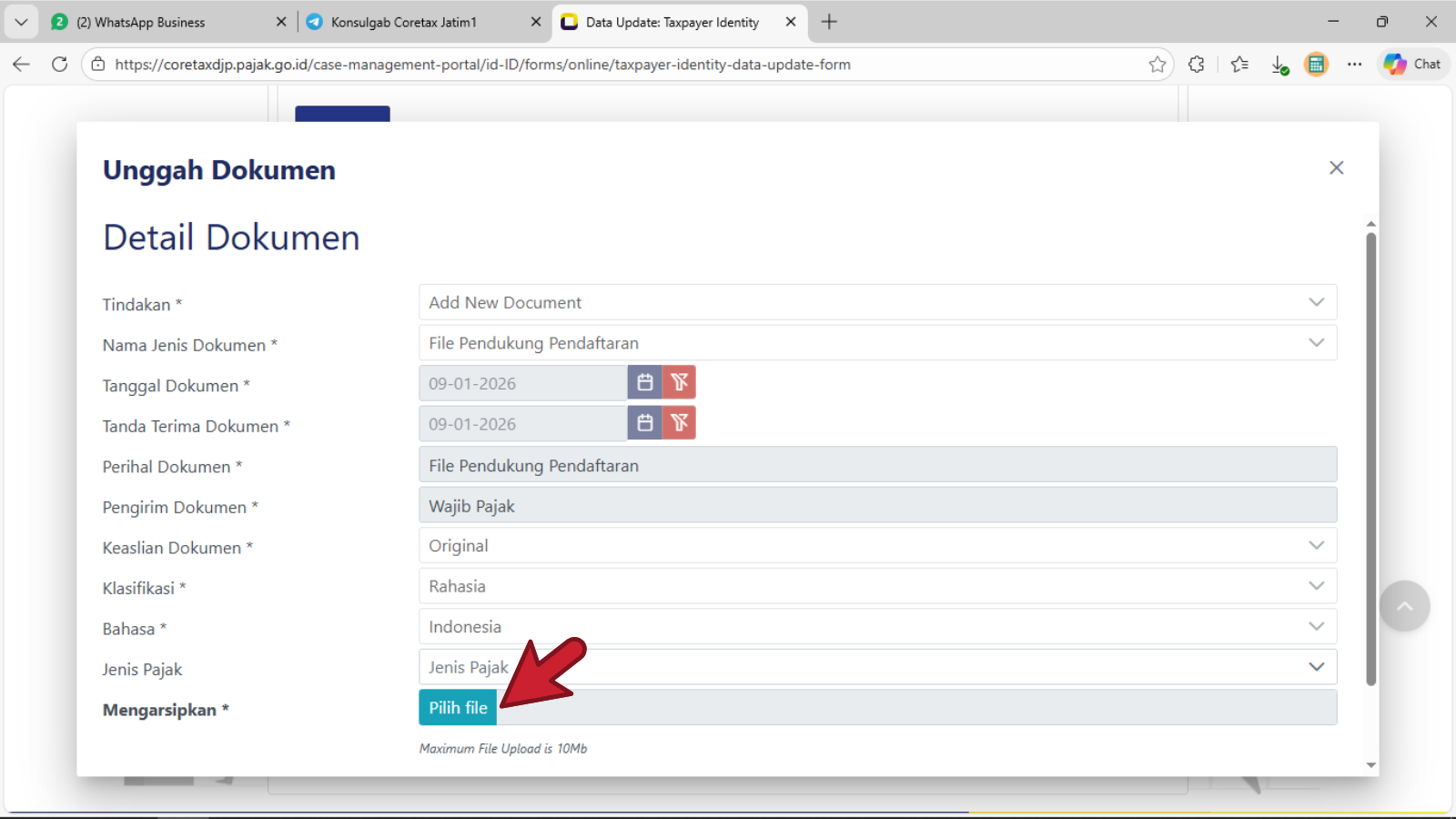Click the scroll-to-top round arrow button
The height and width of the screenshot is (819, 1456).
coord(1404,606)
